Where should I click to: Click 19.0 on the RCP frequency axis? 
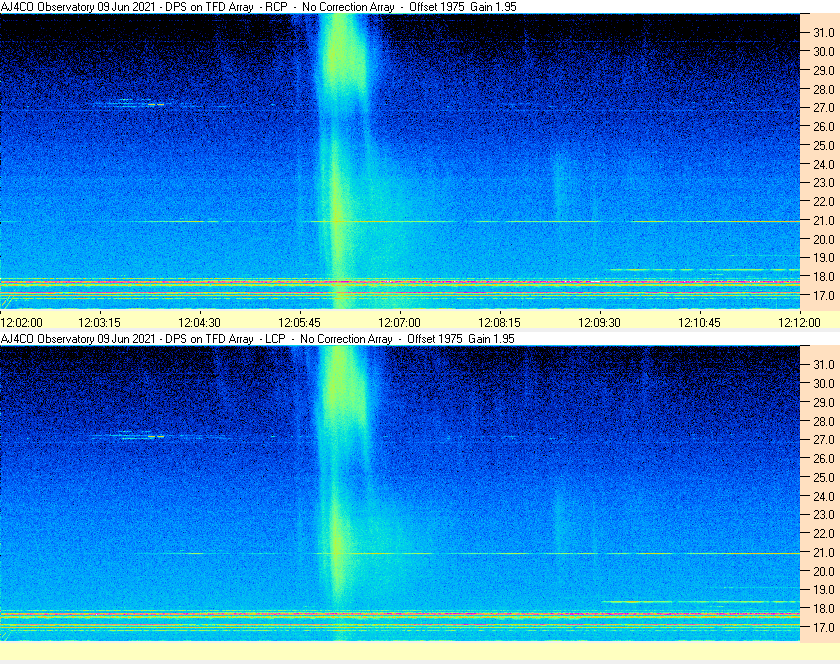click(824, 258)
